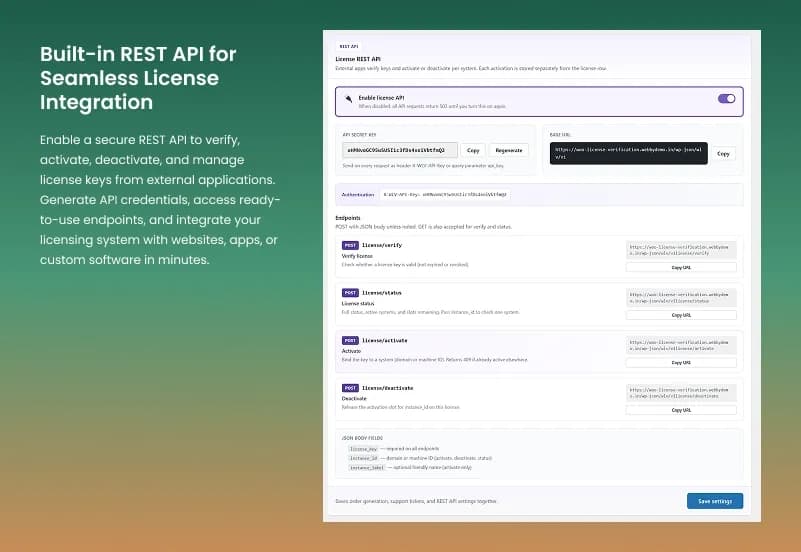Copy URL for the license/status endpoint
Screen dimensions: 801x552
(681, 315)
